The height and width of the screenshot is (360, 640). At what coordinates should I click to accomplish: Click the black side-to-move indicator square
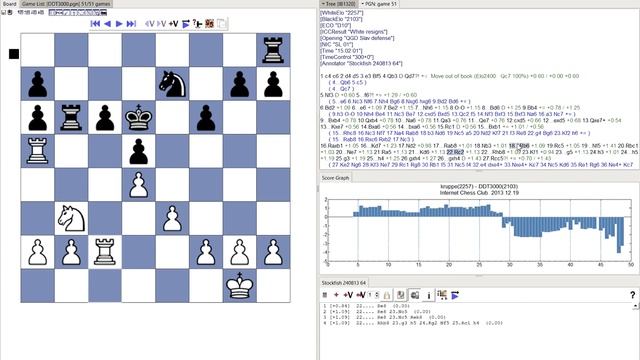coord(14,54)
